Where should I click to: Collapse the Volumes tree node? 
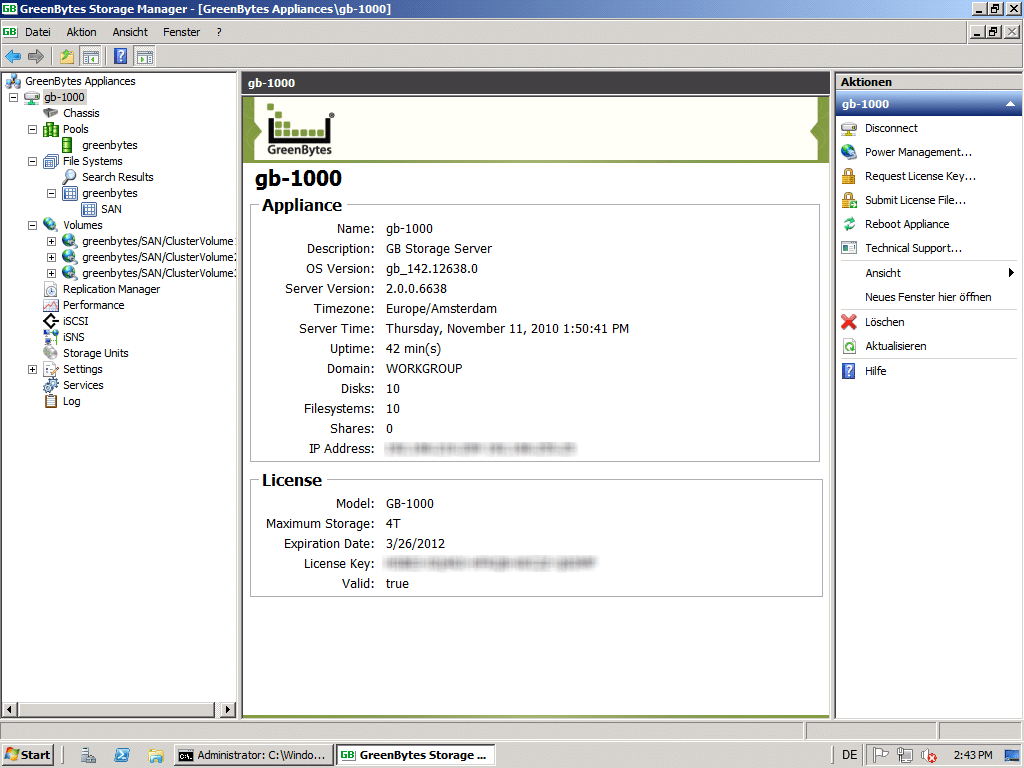point(32,225)
